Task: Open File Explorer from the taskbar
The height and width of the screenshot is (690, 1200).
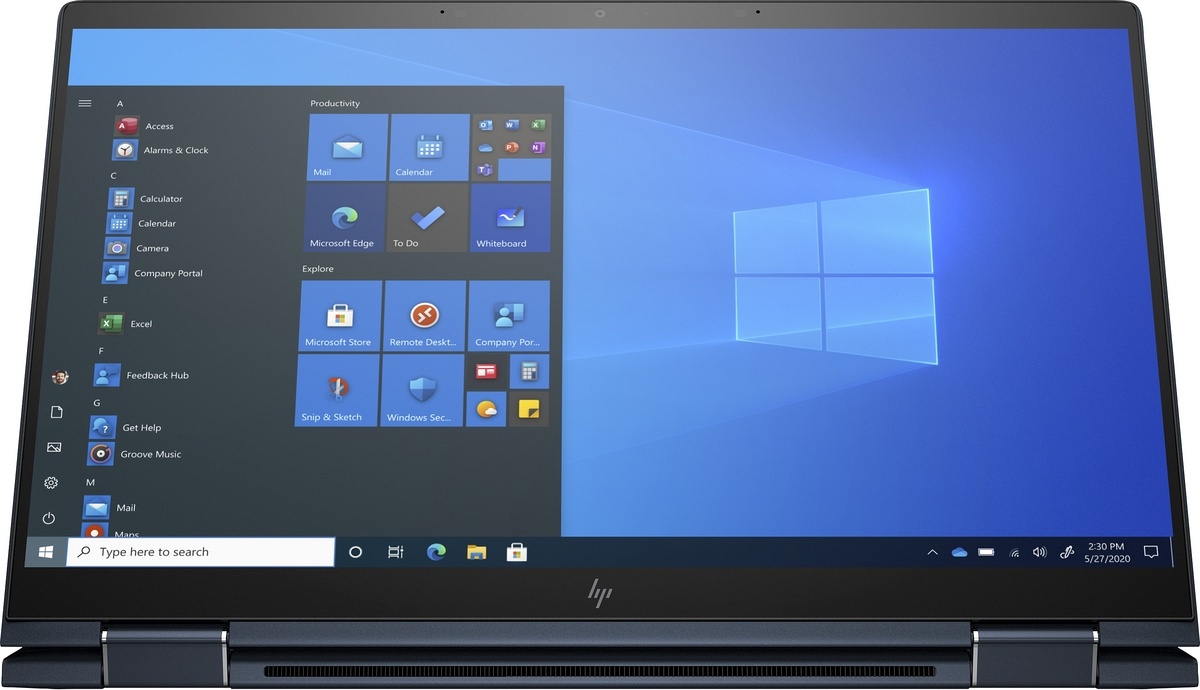Action: [x=477, y=552]
